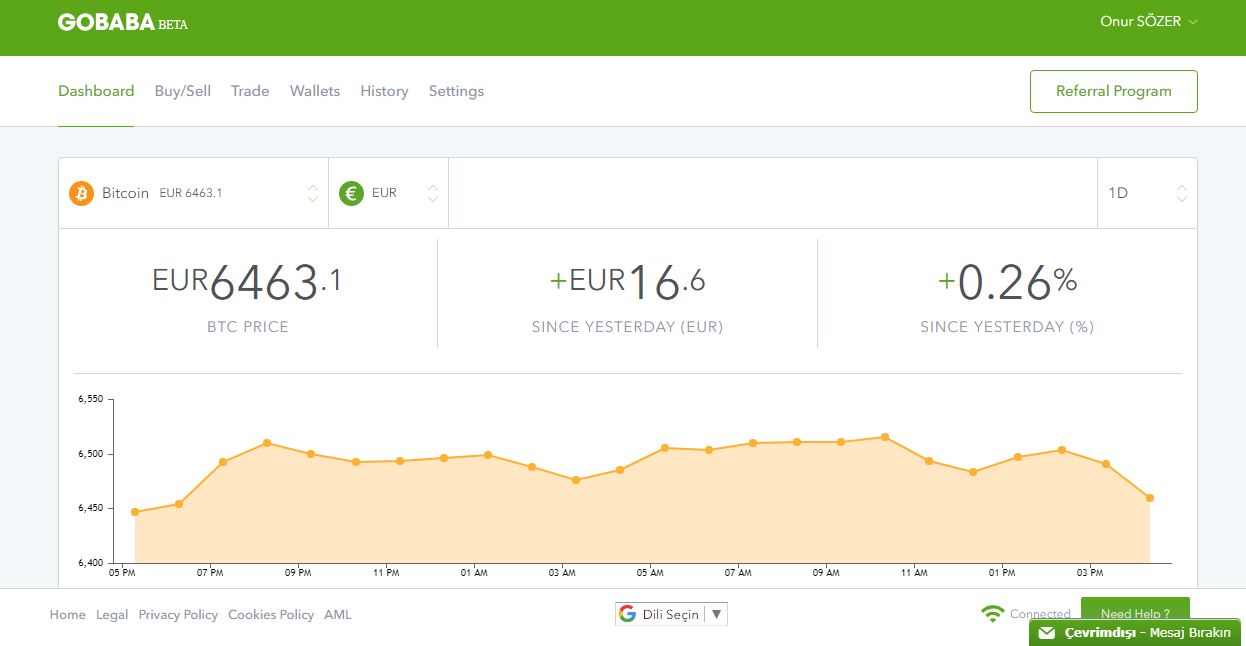Expand the Bitcoin coin selector
This screenshot has width=1246, height=646.
pos(193,193)
